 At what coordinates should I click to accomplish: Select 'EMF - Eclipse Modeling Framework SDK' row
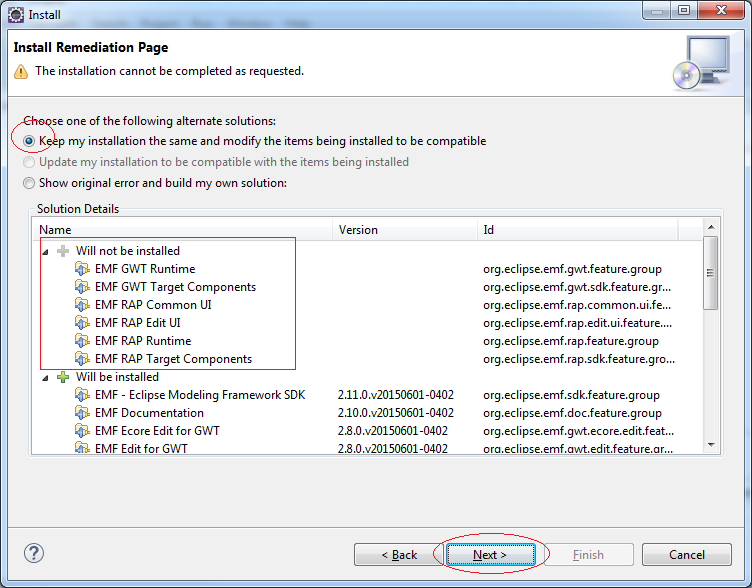coord(367,395)
